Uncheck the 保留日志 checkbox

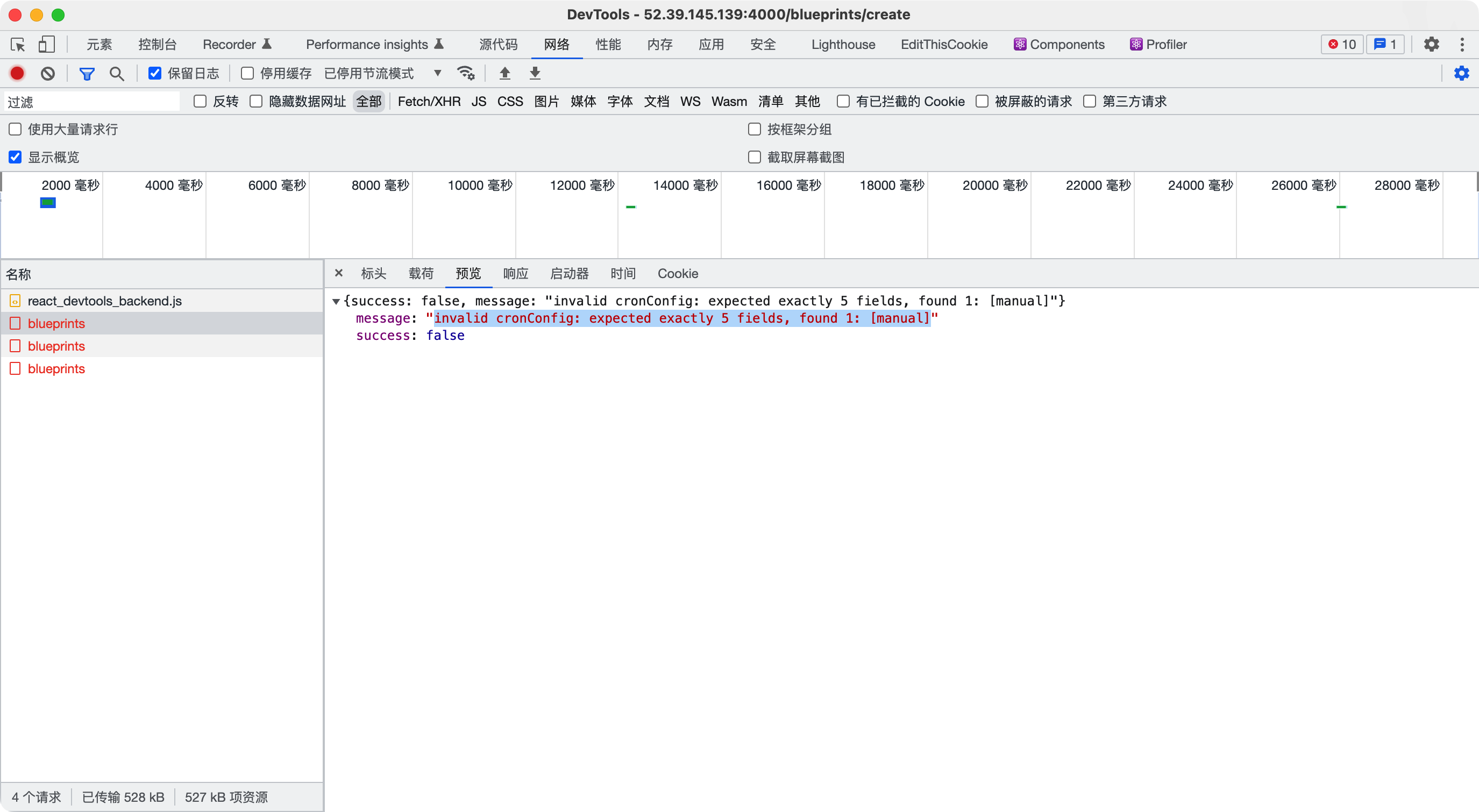click(x=154, y=73)
